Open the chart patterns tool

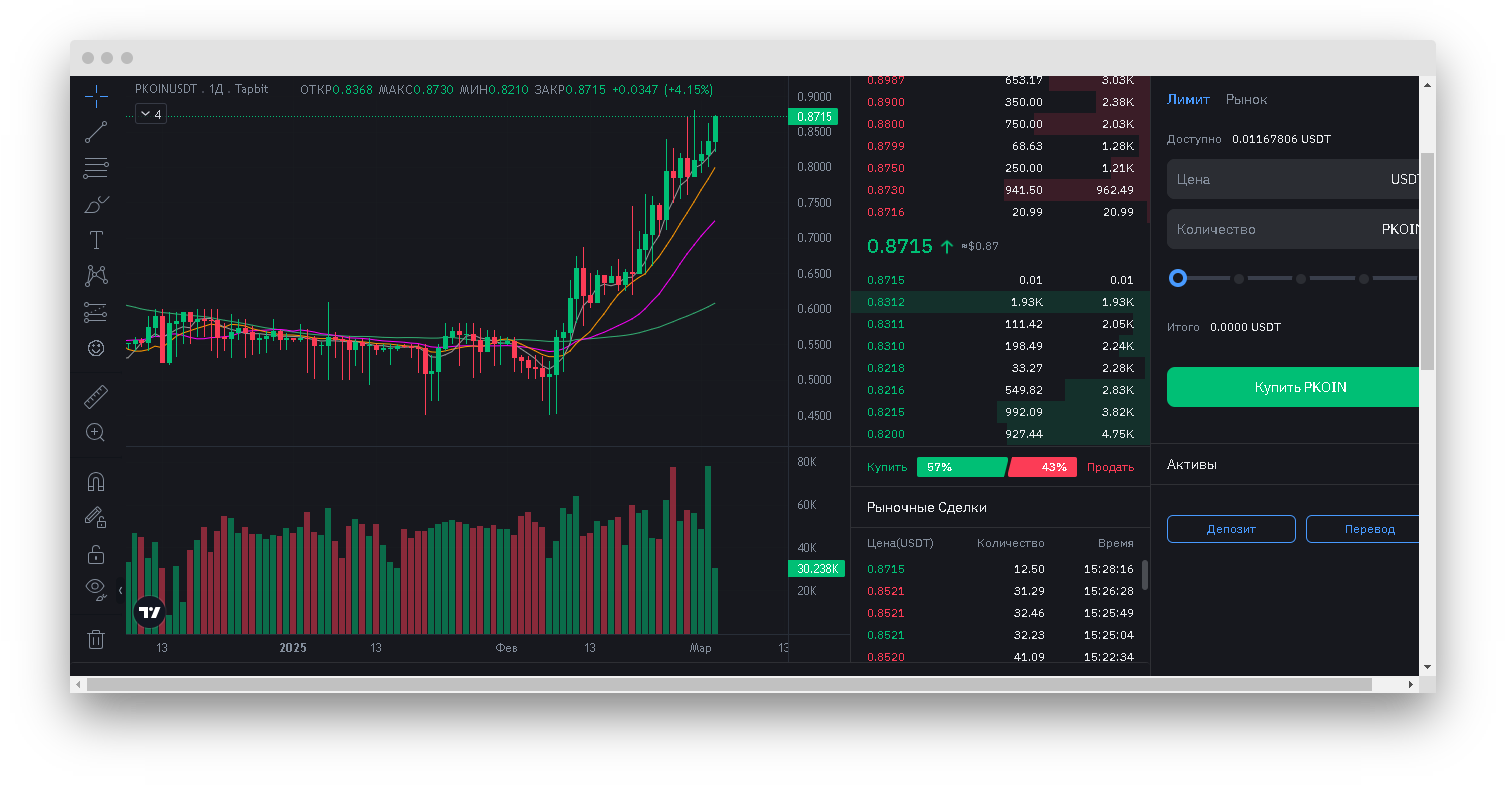tap(96, 276)
